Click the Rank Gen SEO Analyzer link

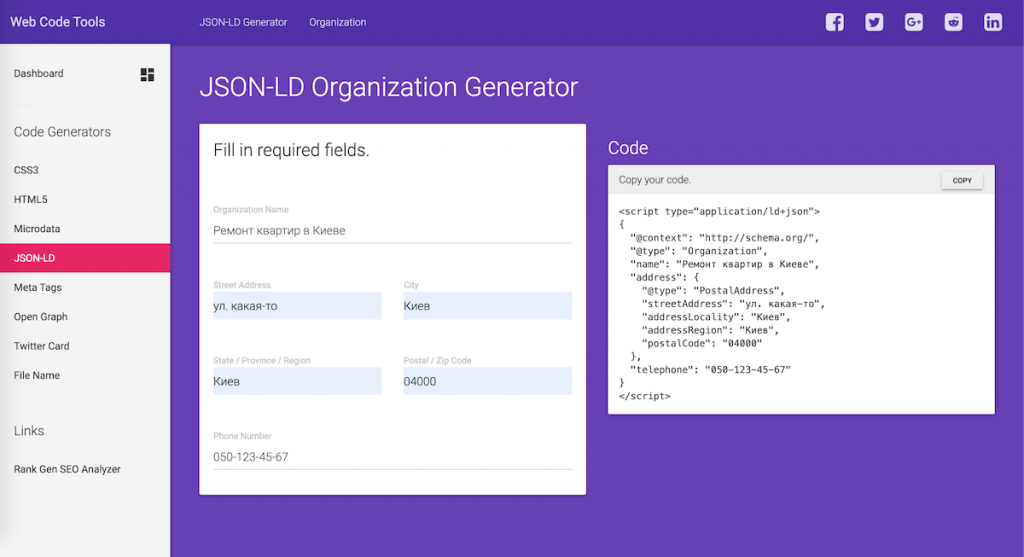pyautogui.click(x=67, y=469)
